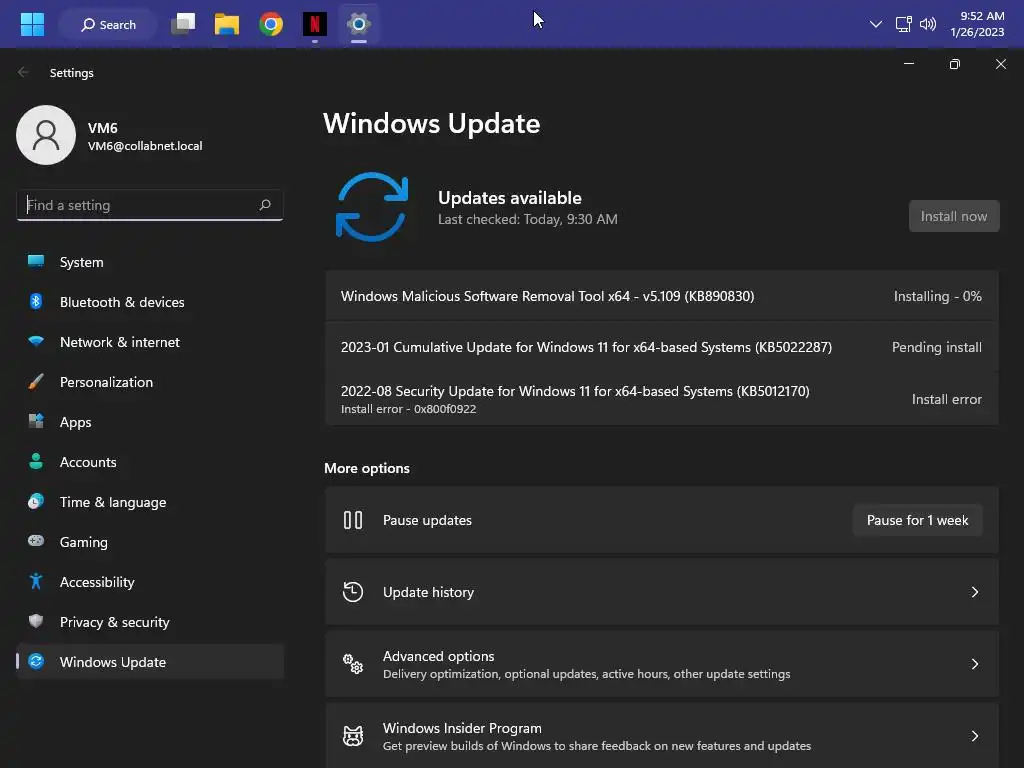The width and height of the screenshot is (1024, 768).
Task: Click error code 0x800f0922 text
Action: pos(445,409)
